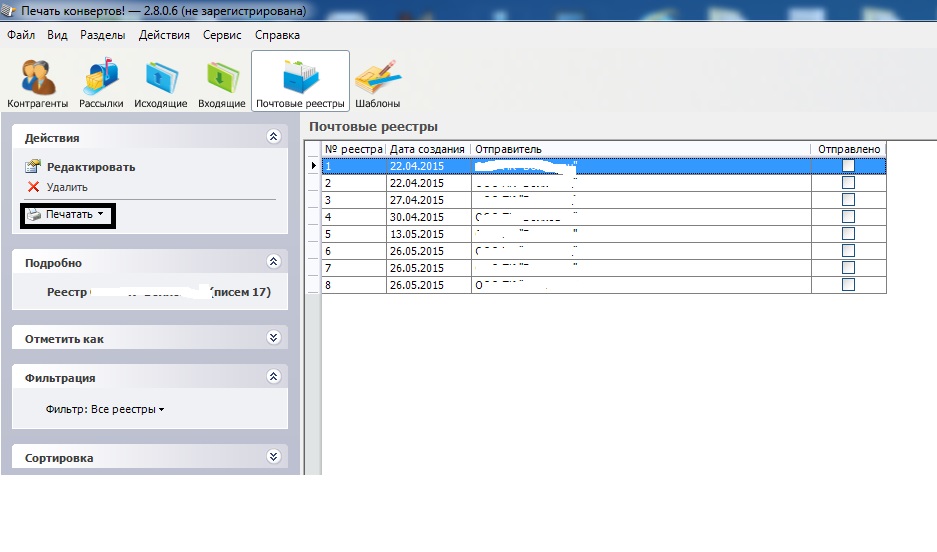The height and width of the screenshot is (552, 937).
Task: Open the Исходящие outgoing mail icon
Action: point(160,79)
